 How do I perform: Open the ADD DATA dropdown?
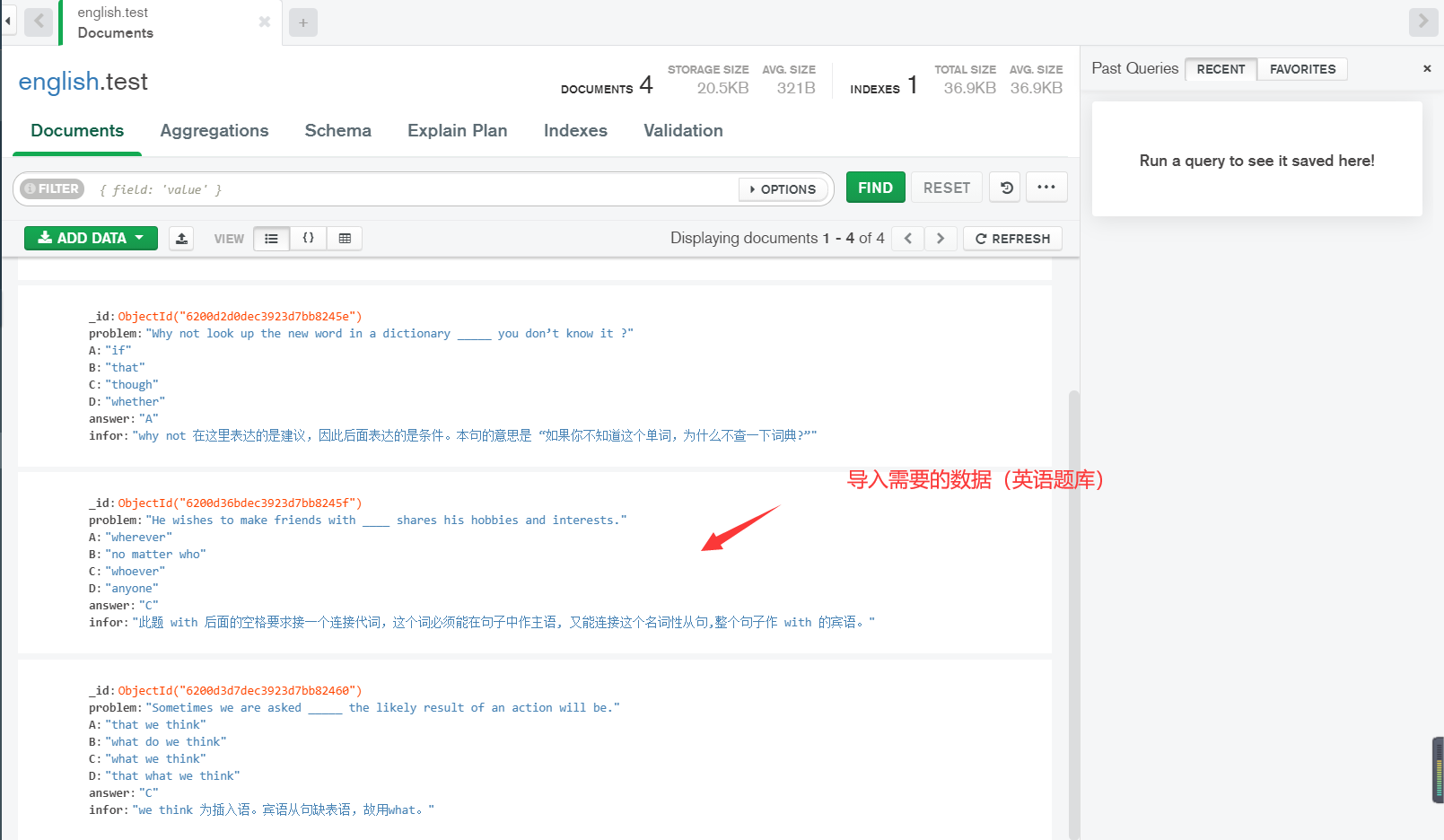(x=91, y=238)
